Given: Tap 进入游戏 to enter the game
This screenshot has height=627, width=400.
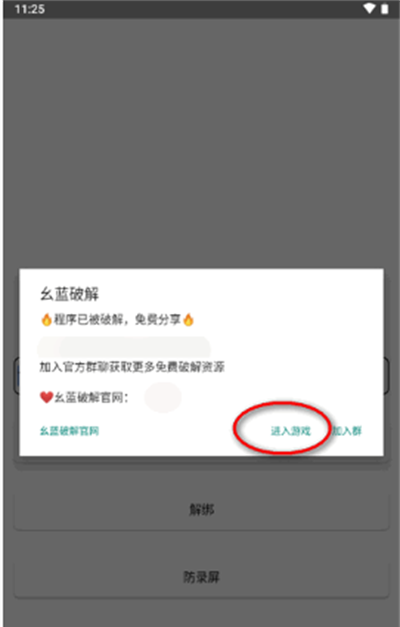Looking at the screenshot, I should [291, 431].
